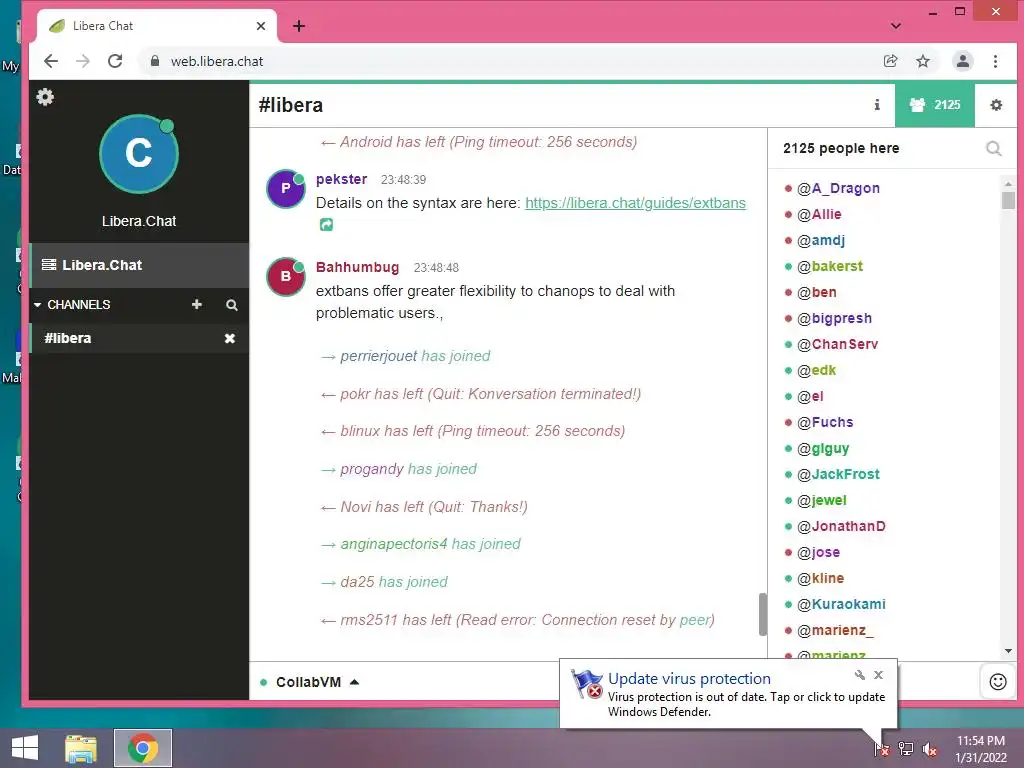Click the muted volume tray icon
The height and width of the screenshot is (768, 1024).
point(930,749)
